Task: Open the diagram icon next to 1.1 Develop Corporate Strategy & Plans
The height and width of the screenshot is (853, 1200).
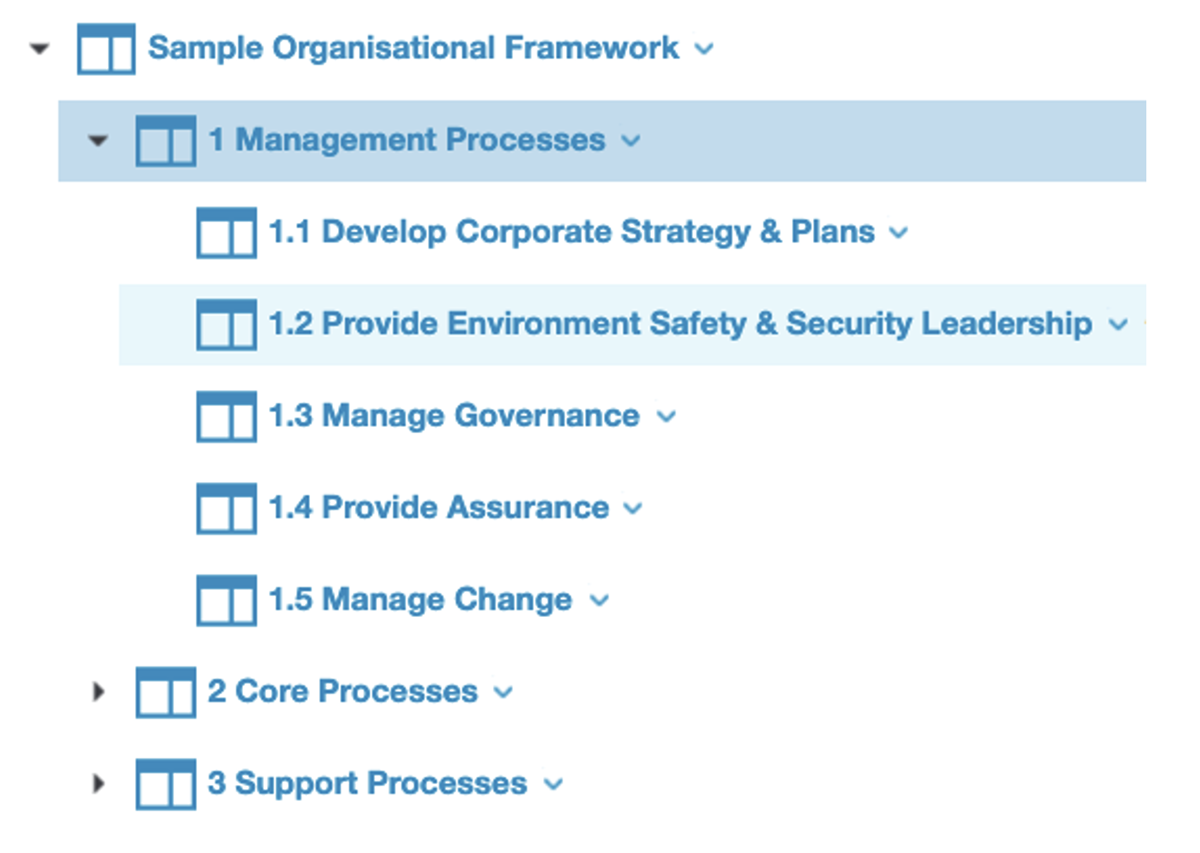Action: pos(225,232)
